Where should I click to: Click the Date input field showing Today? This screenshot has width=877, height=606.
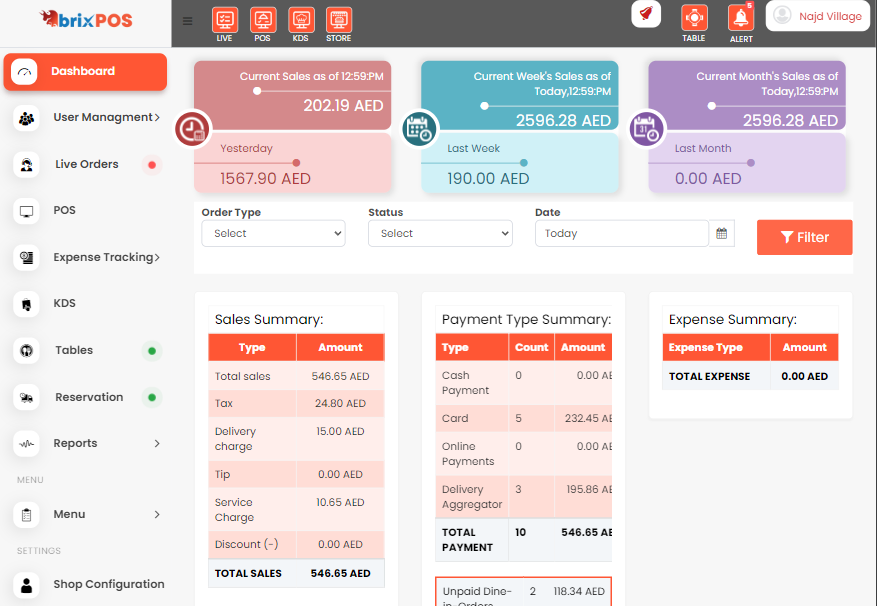point(621,234)
